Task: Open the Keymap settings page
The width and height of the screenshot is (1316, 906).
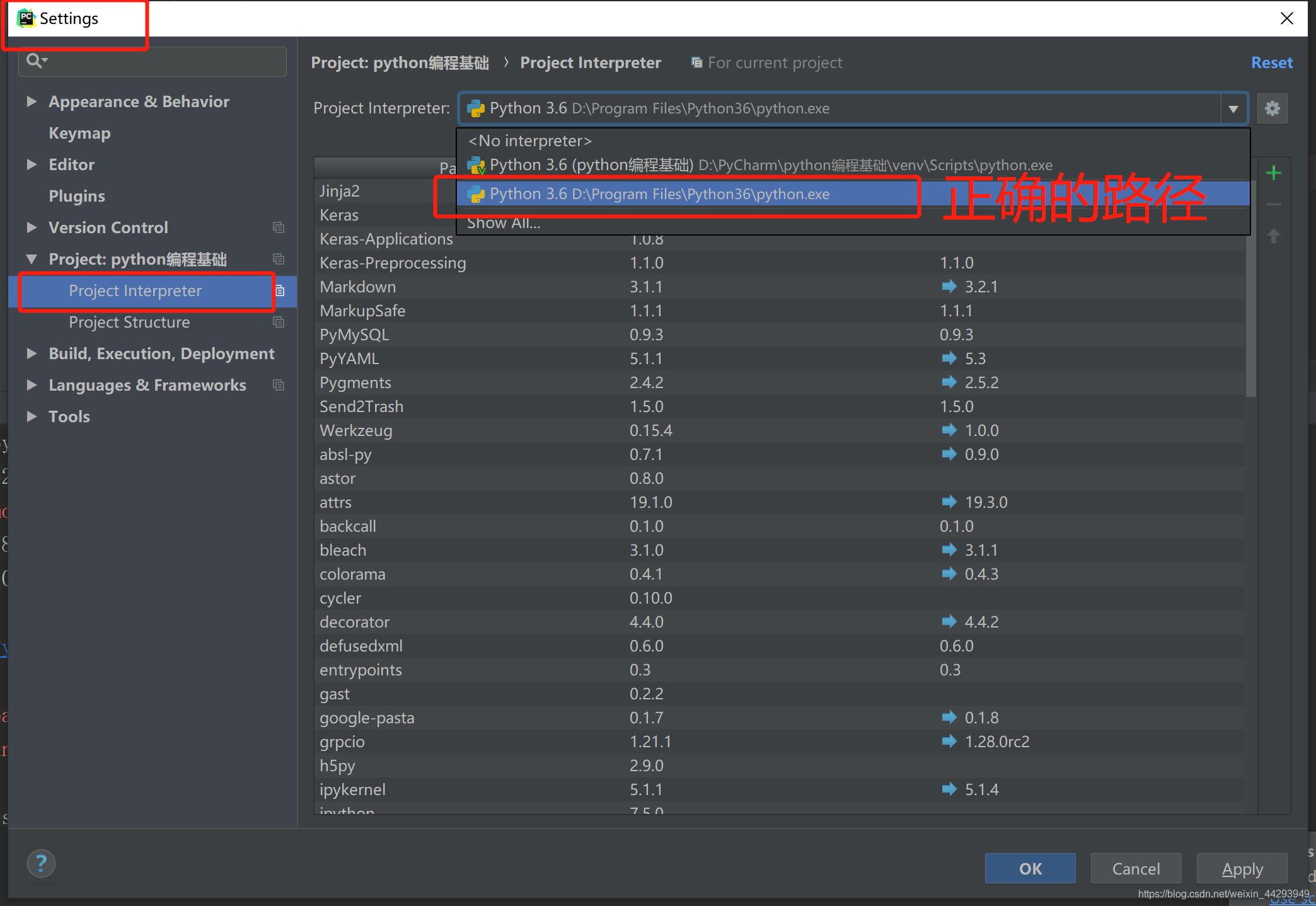Action: coord(79,133)
